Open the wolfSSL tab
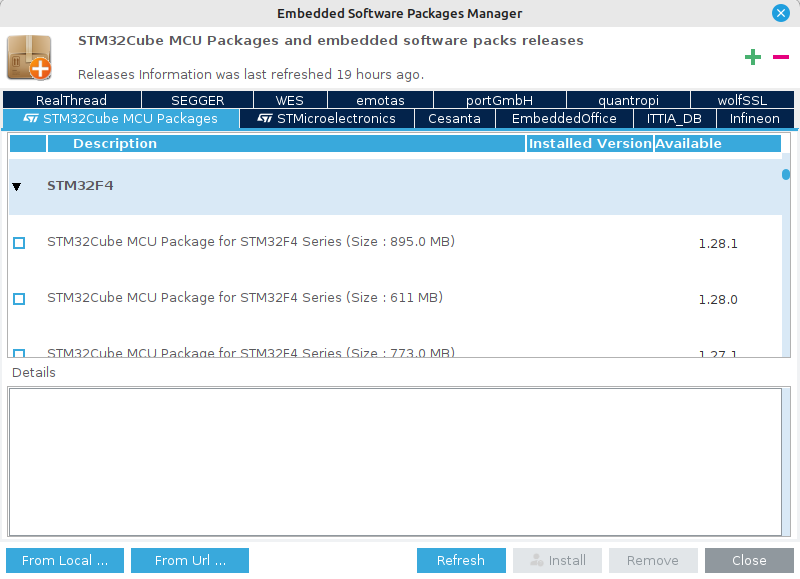The height and width of the screenshot is (579, 800). (x=742, y=100)
